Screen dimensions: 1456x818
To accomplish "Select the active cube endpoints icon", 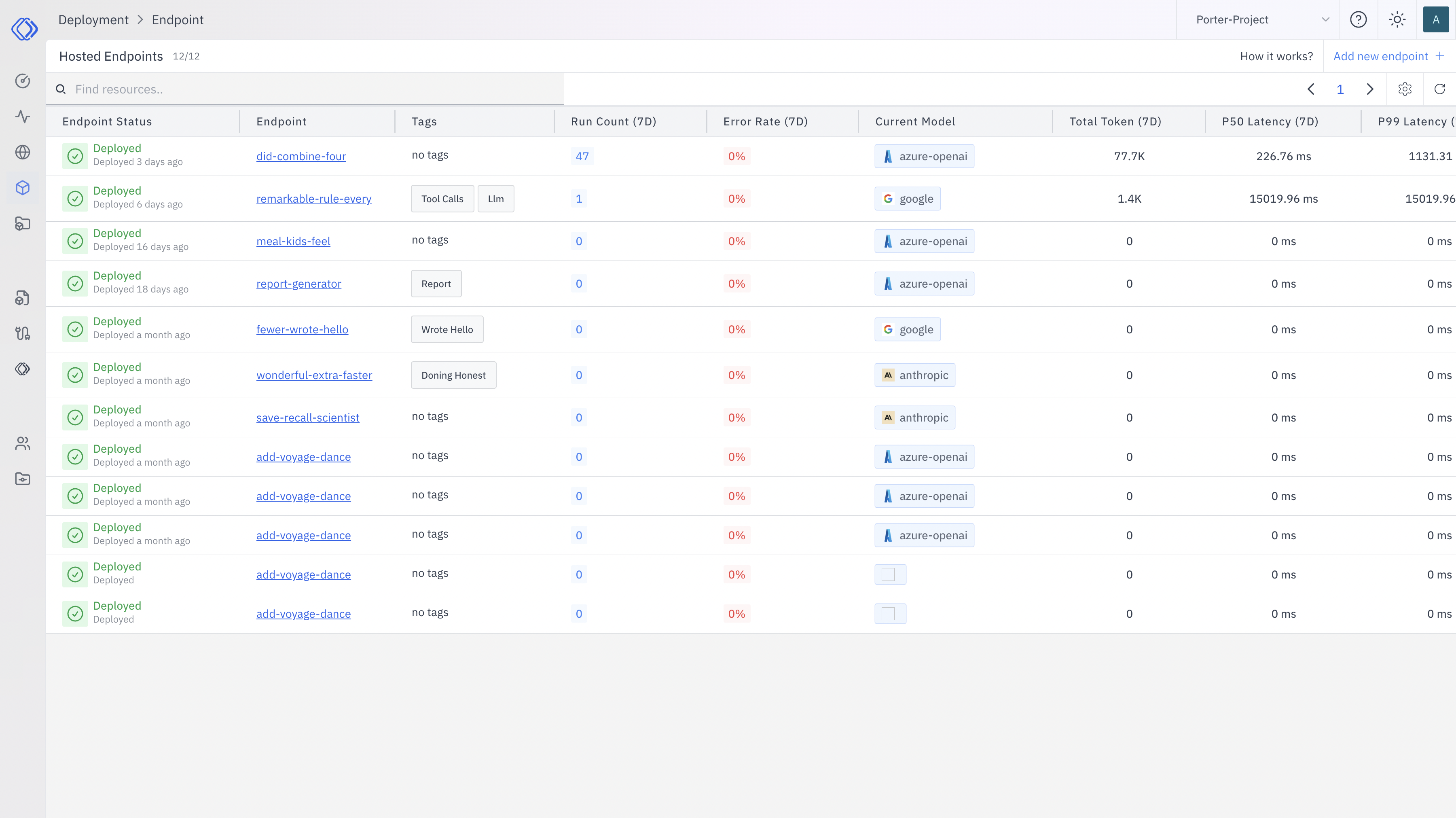I will pos(23,188).
